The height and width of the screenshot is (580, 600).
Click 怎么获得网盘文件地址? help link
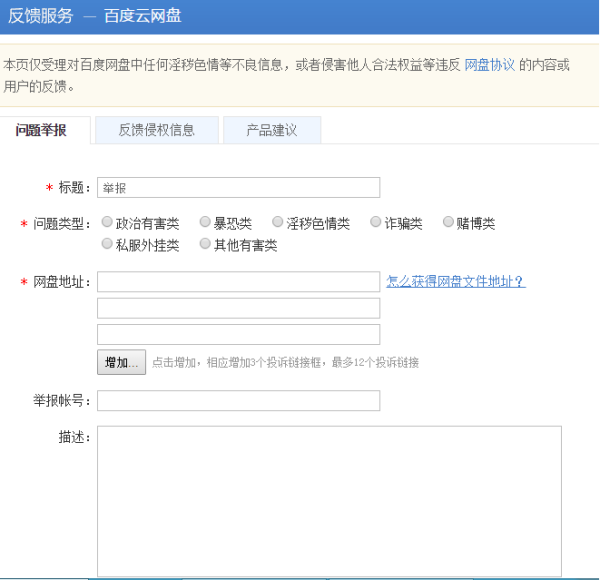(456, 282)
